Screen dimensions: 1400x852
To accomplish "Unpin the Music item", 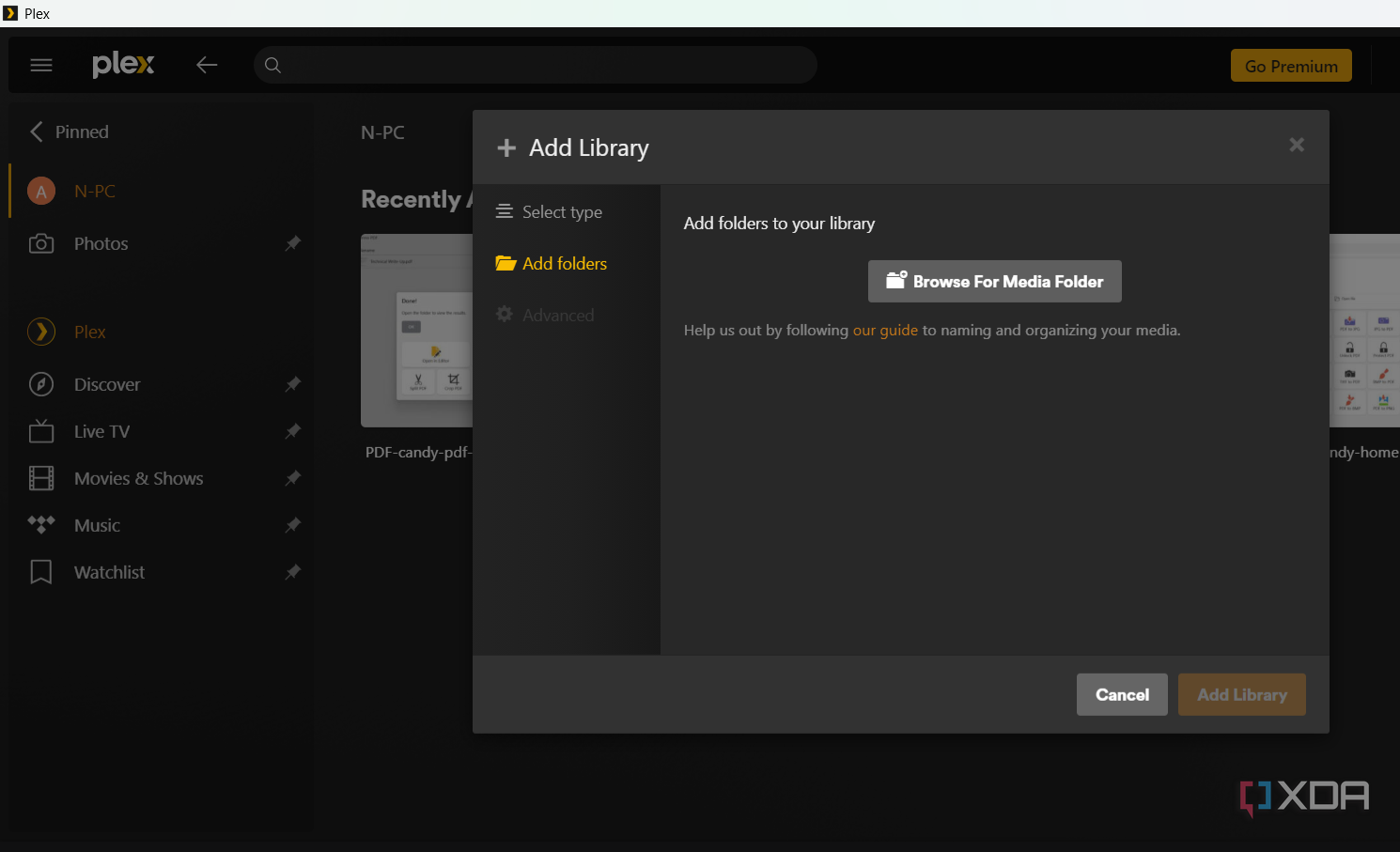I will click(293, 525).
